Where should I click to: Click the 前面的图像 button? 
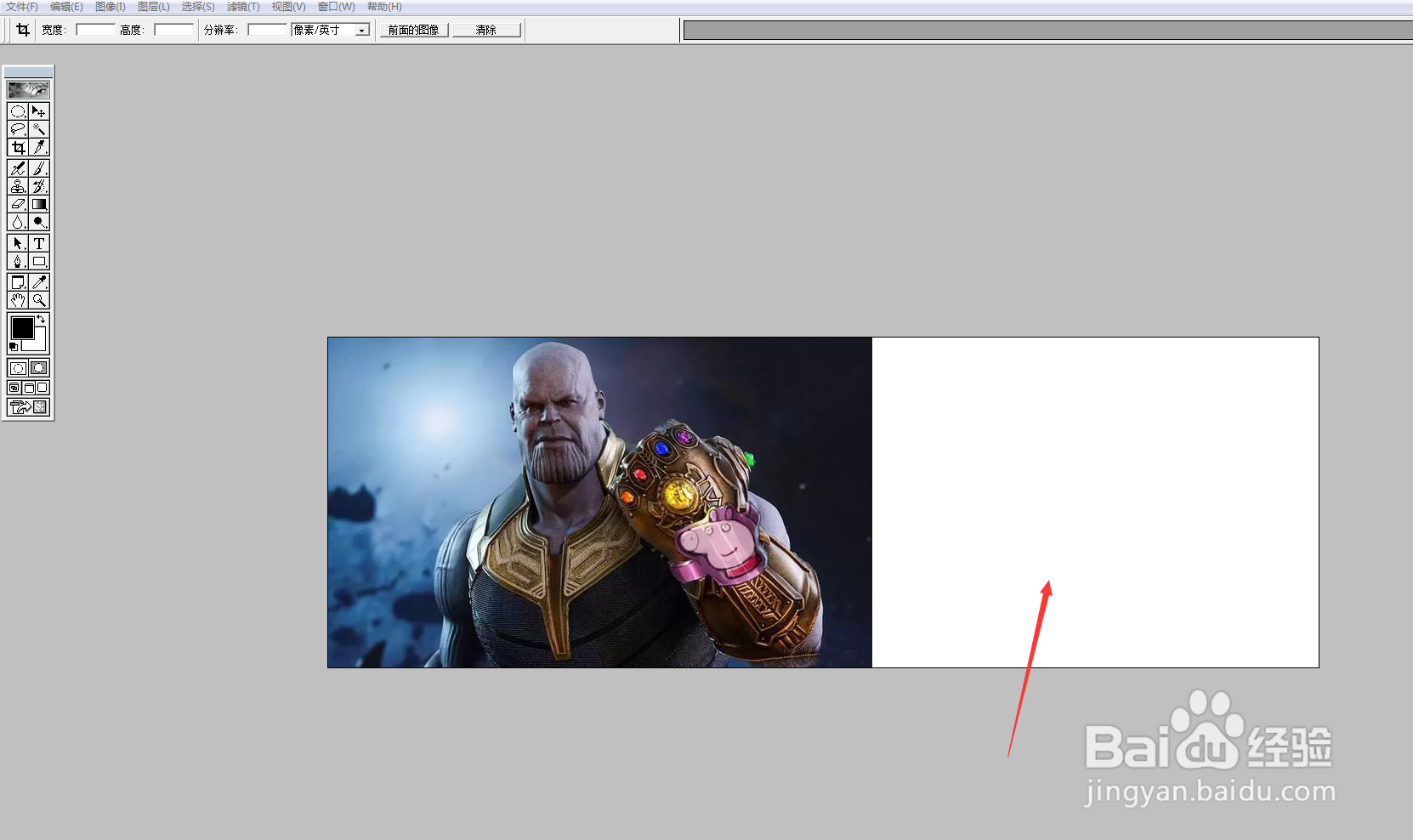tap(414, 30)
